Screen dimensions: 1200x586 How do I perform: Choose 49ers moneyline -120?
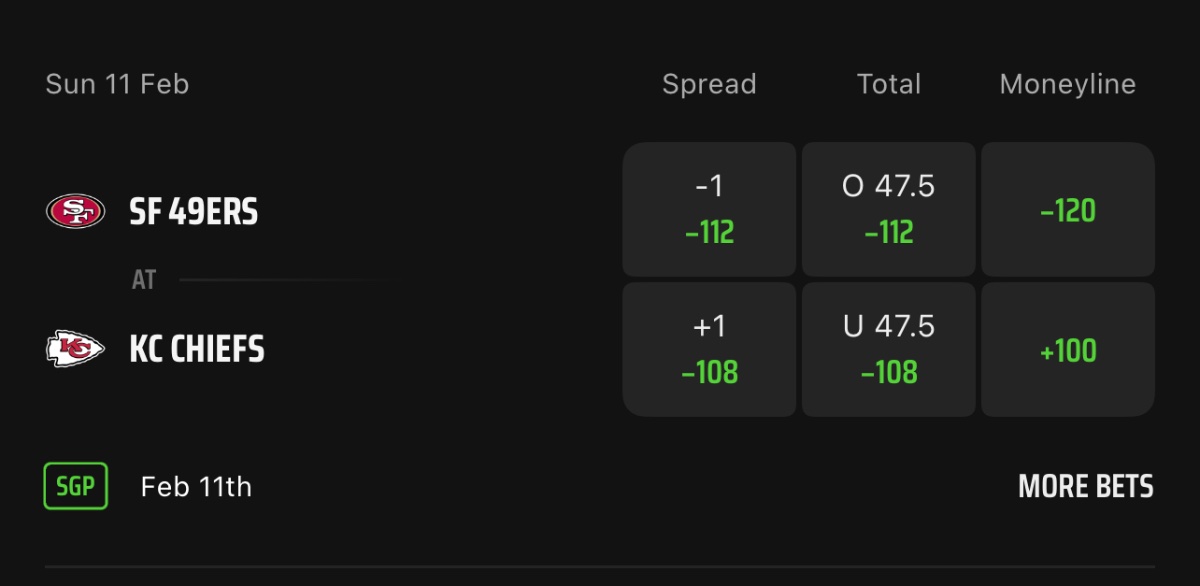[1067, 210]
